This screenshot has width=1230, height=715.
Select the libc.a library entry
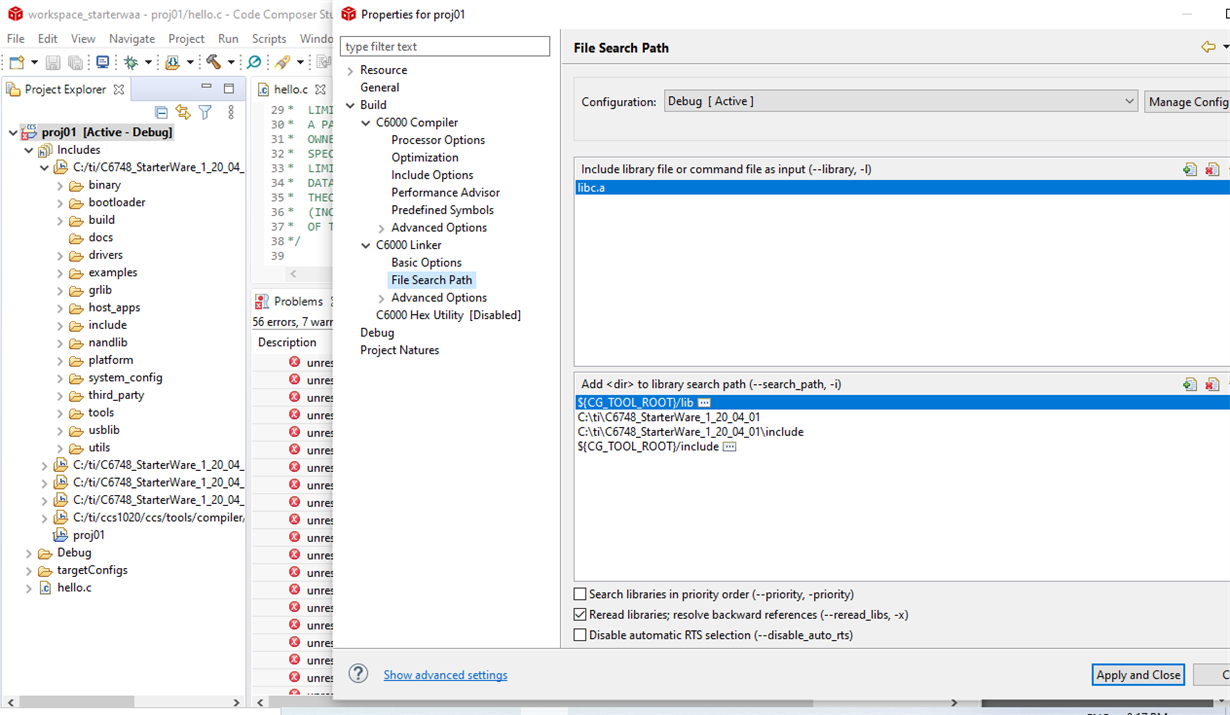[x=902, y=187]
